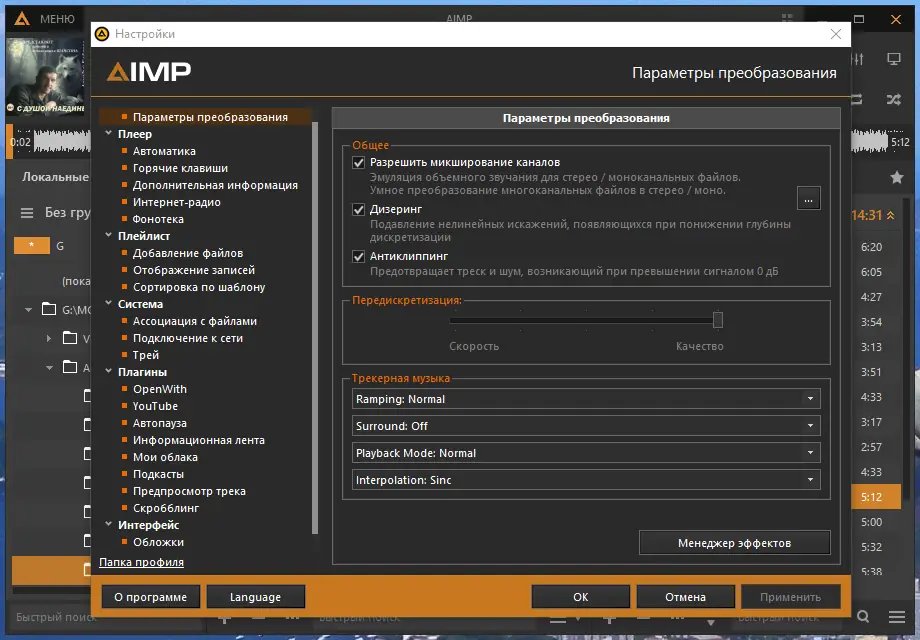This screenshot has height=640, width=920.
Task: Click the display/monitor icon on right sidebar
Action: (894, 58)
